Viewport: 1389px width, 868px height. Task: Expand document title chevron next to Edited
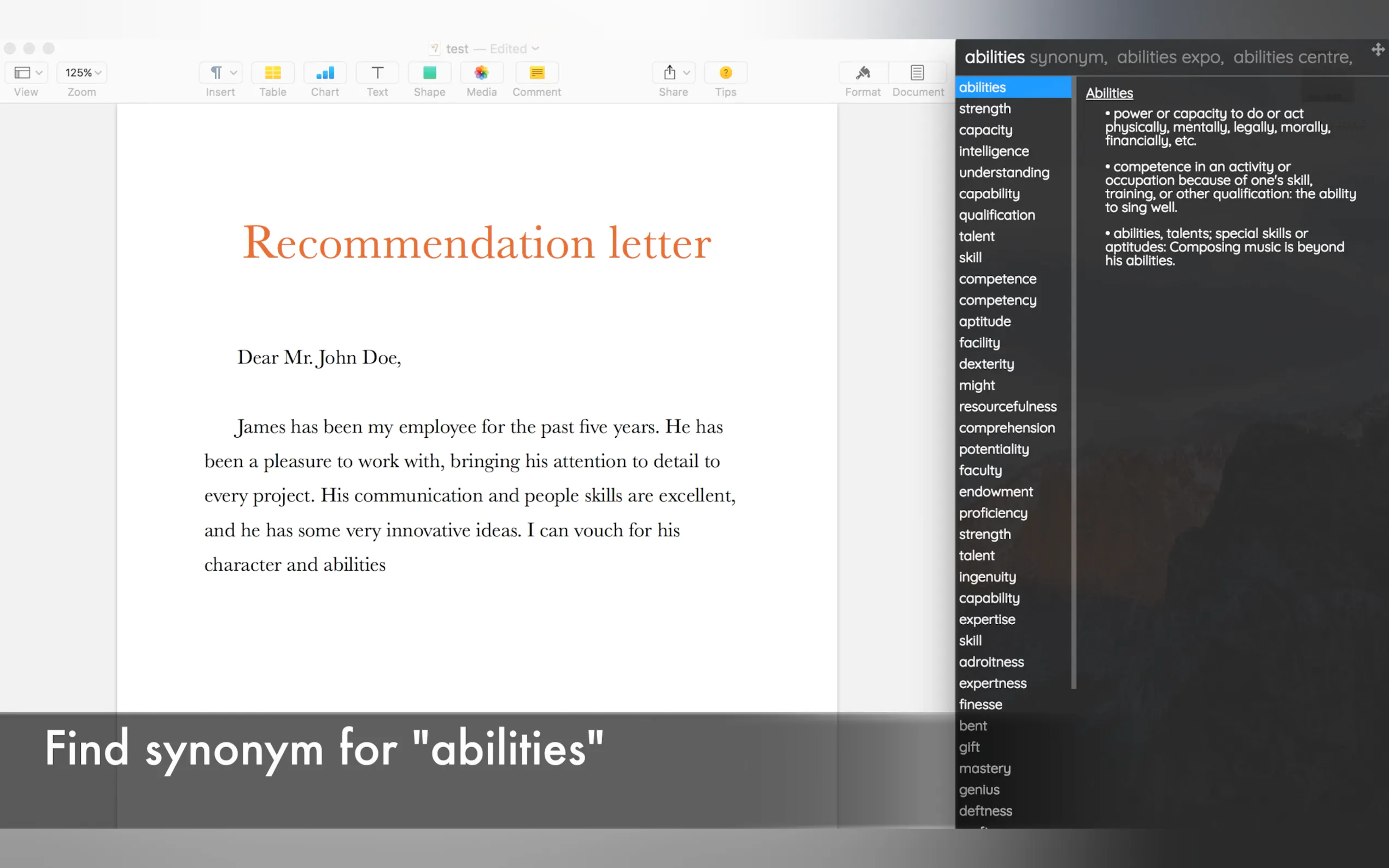point(535,49)
